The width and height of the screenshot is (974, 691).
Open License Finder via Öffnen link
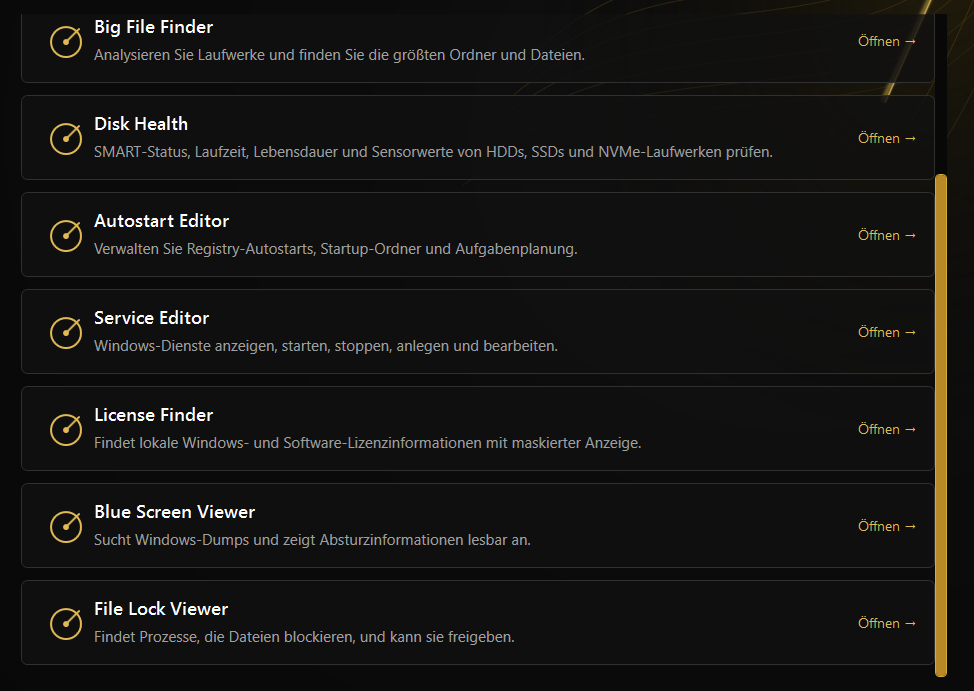click(x=886, y=429)
